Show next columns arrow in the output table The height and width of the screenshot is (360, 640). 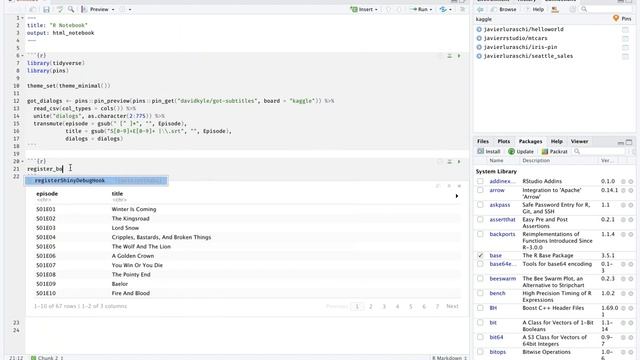coord(457,196)
